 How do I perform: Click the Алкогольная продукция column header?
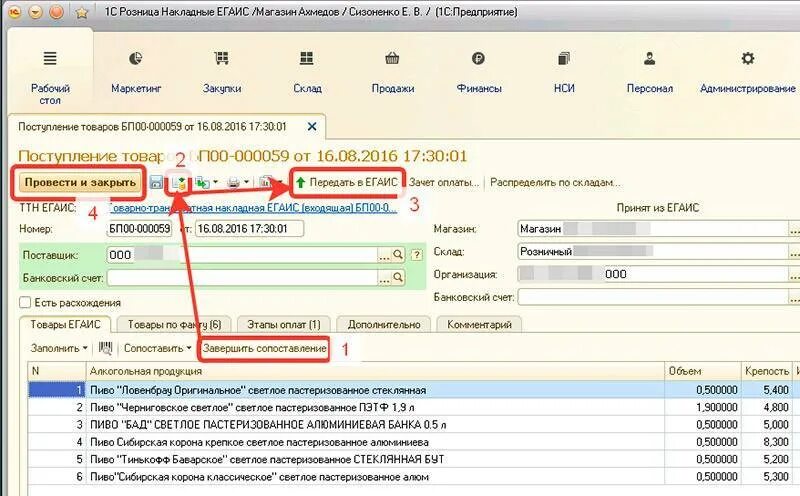[x=376, y=371]
